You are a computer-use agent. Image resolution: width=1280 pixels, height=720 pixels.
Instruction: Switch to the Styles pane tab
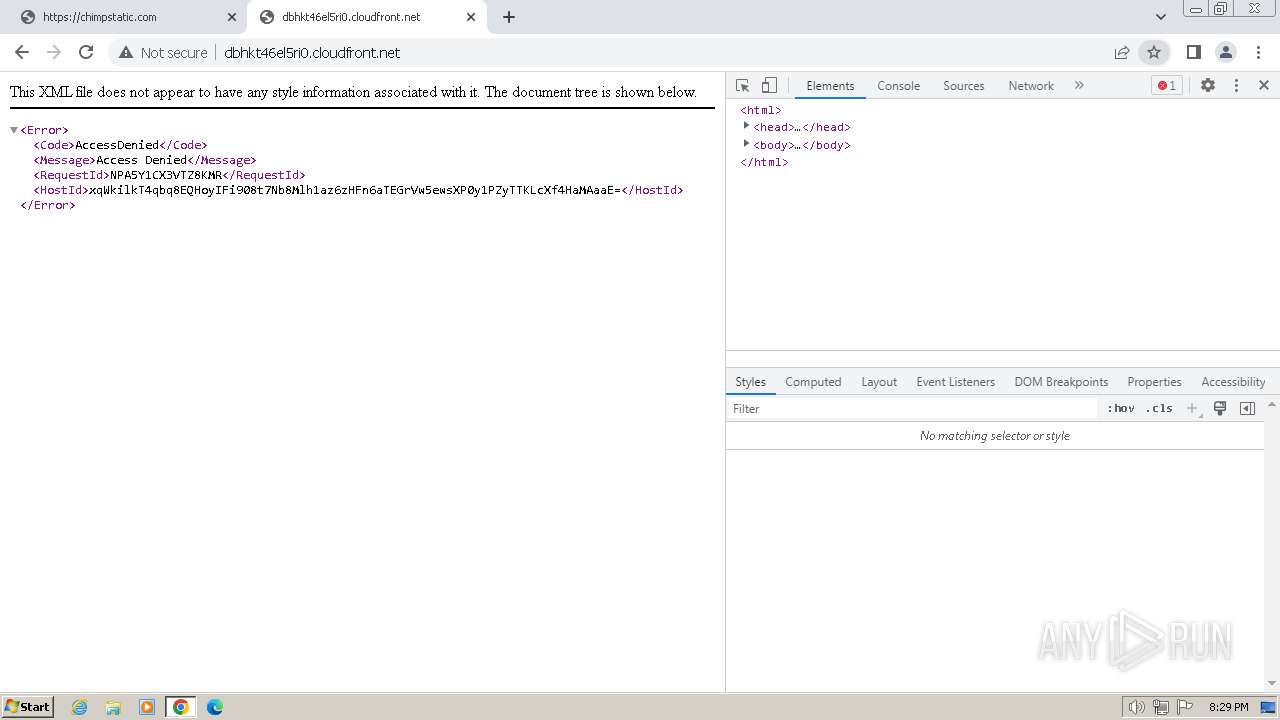pyautogui.click(x=750, y=382)
